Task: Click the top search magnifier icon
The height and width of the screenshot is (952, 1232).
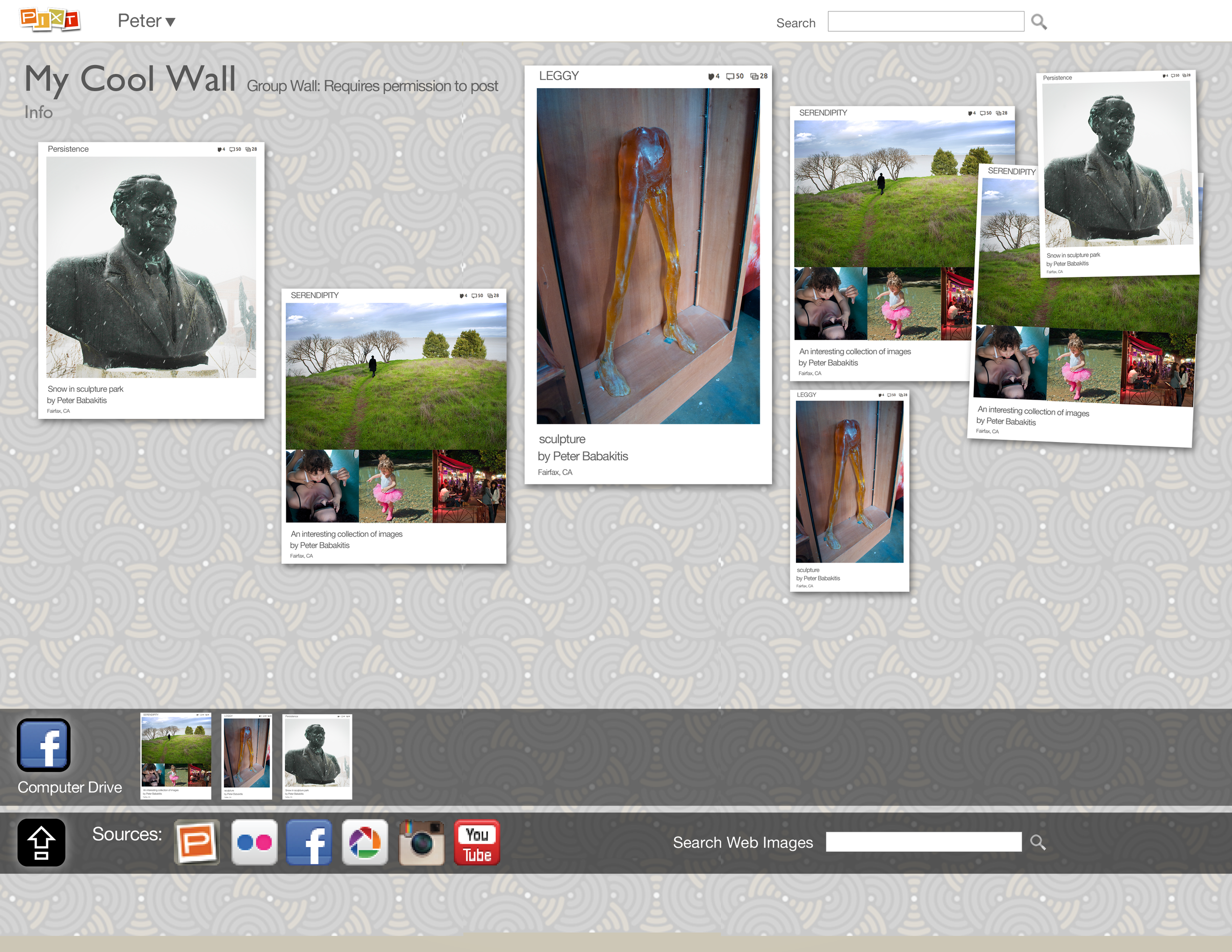Action: (x=1038, y=22)
